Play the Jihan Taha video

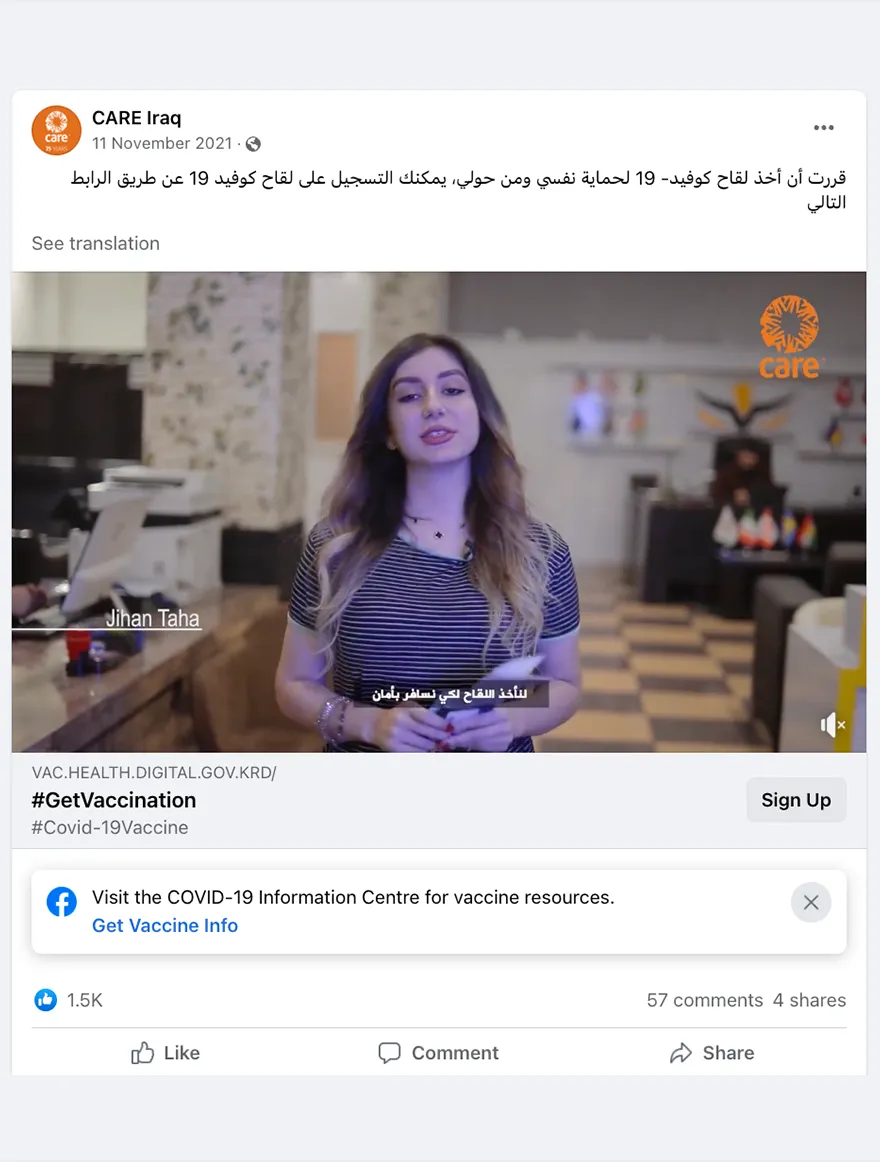tap(439, 512)
